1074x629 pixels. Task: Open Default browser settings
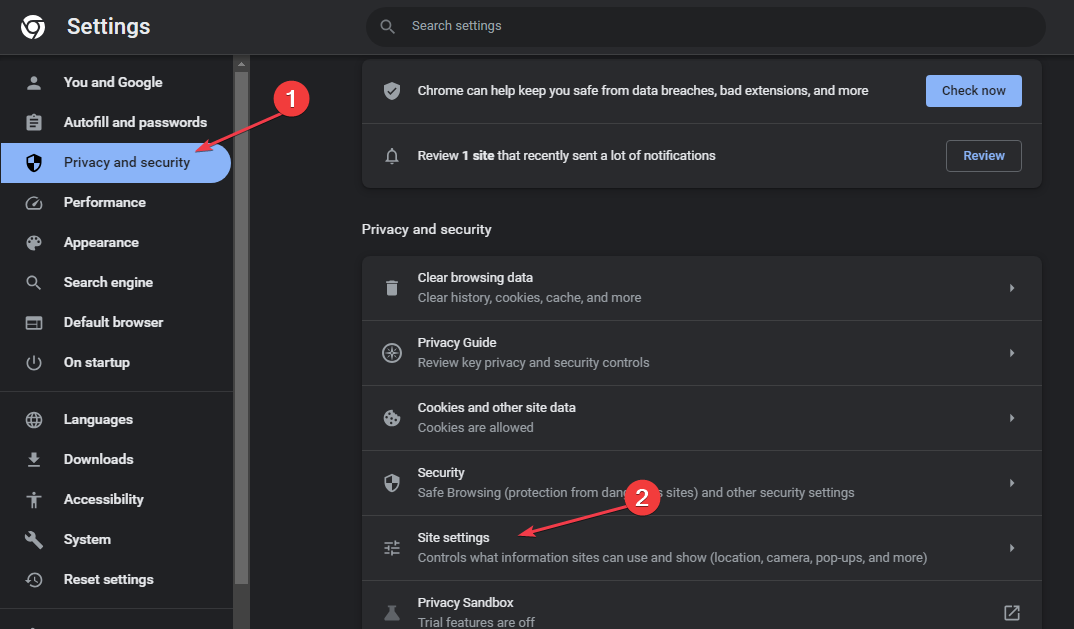coord(116,323)
